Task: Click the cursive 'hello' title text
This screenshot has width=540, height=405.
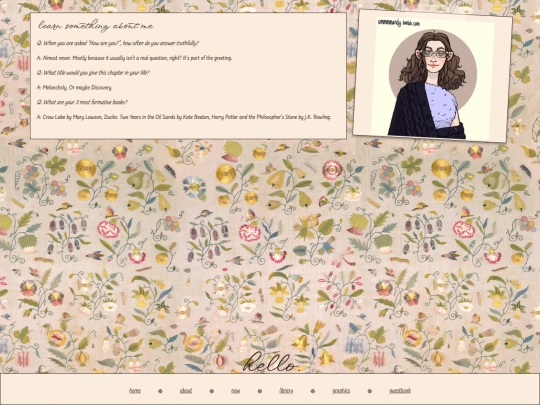Action: (x=270, y=362)
